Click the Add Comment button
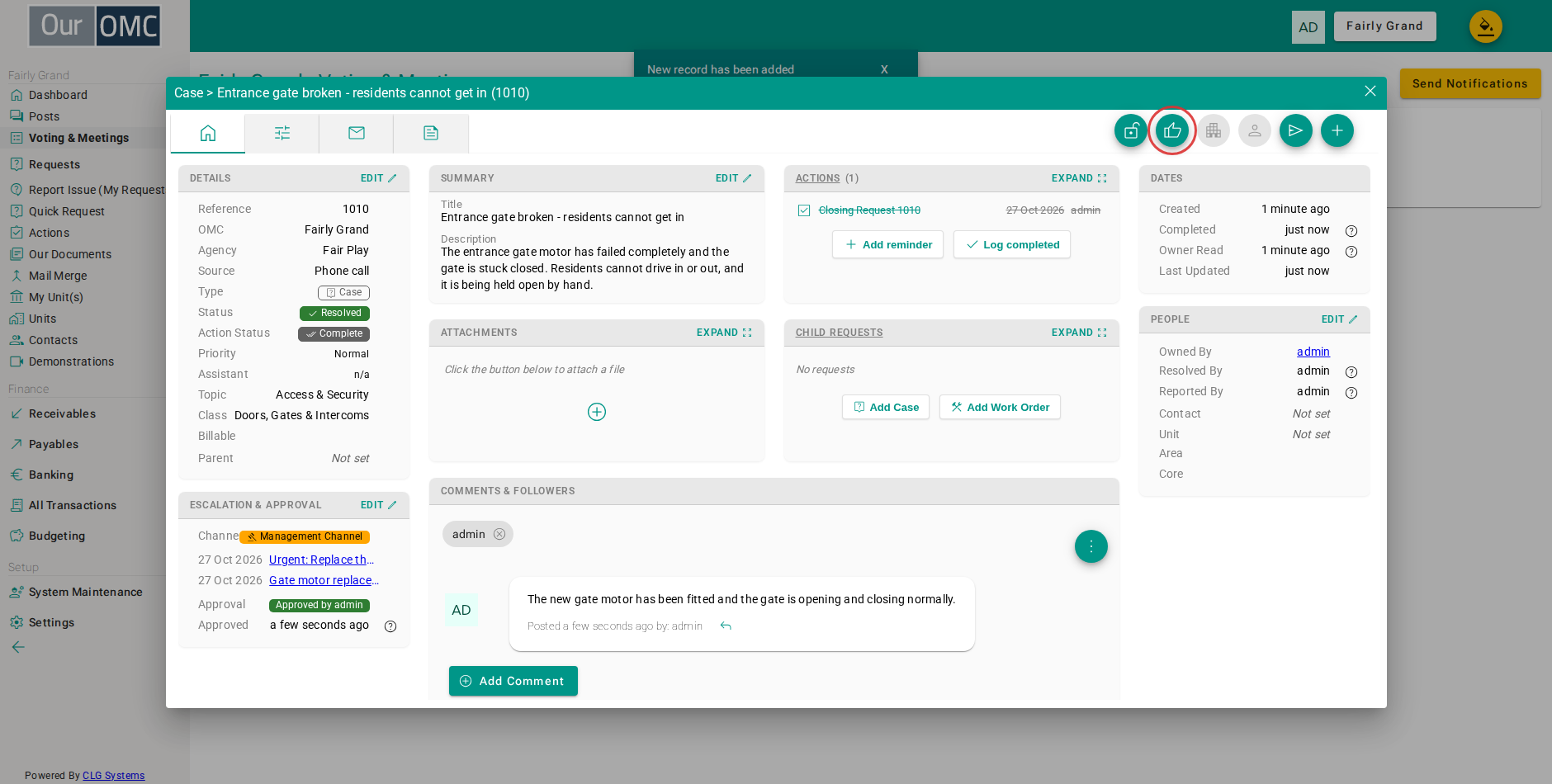 pos(513,681)
